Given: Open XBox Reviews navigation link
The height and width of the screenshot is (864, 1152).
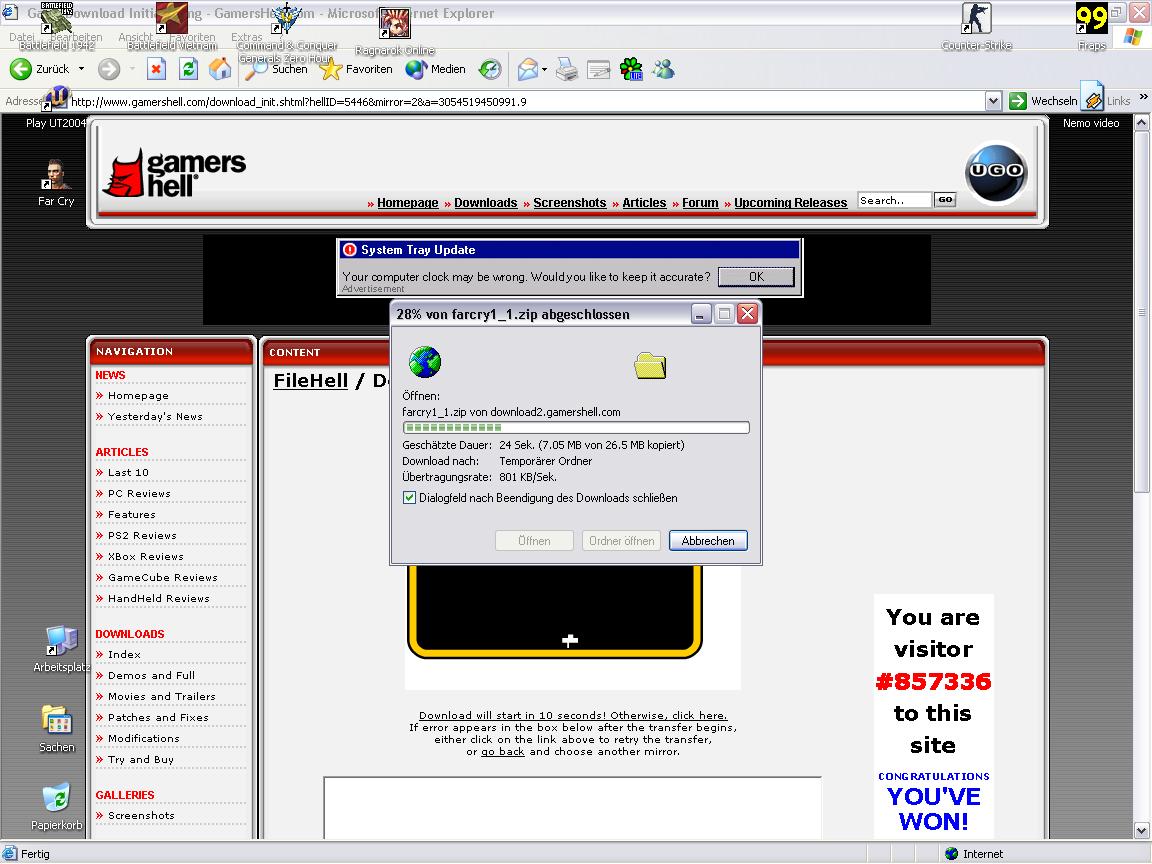Looking at the screenshot, I should pyautogui.click(x=145, y=557).
